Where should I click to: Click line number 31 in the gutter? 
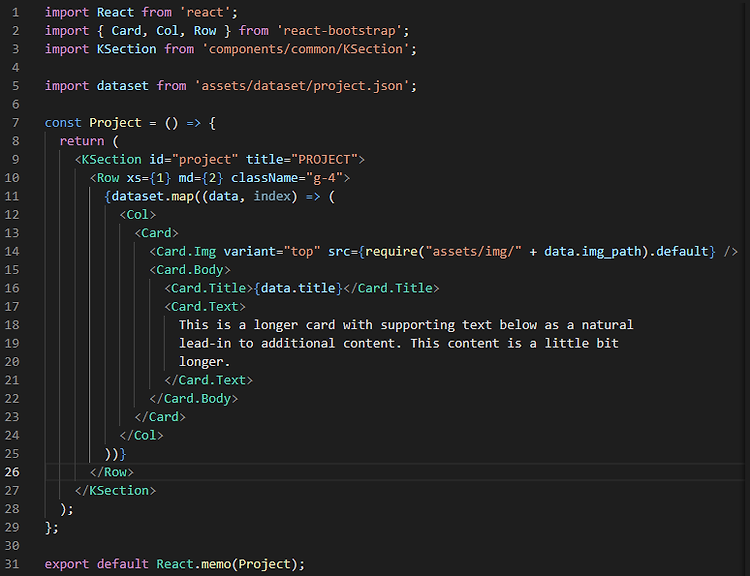click(12, 564)
